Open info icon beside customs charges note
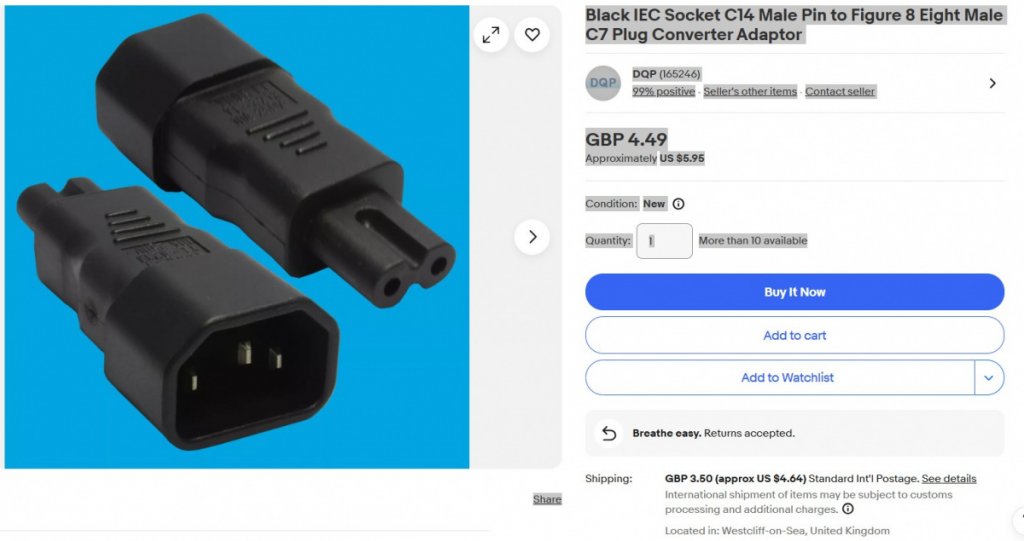The height and width of the screenshot is (541, 1024). coord(848,509)
